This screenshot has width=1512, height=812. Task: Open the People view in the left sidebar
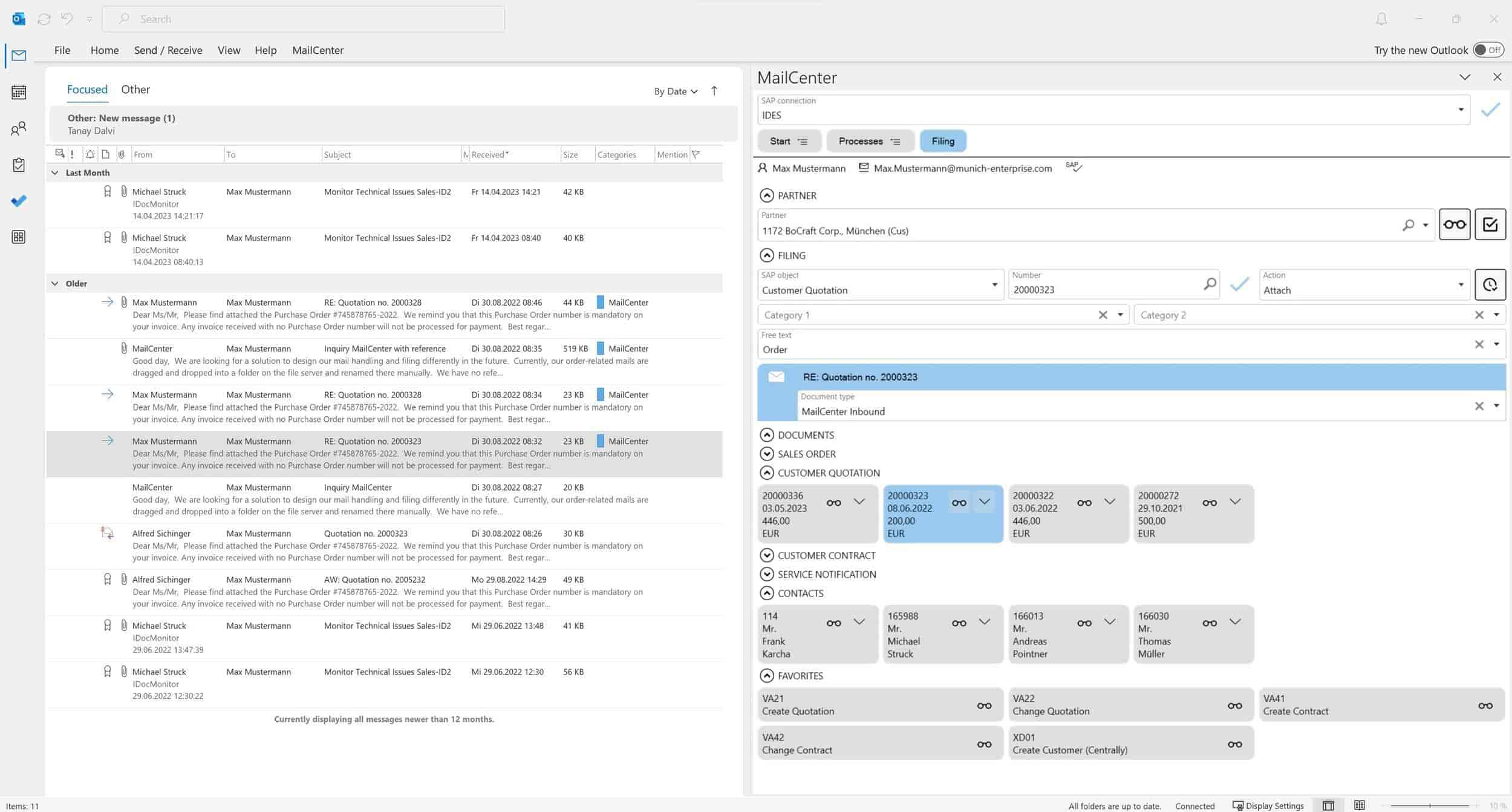(18, 128)
